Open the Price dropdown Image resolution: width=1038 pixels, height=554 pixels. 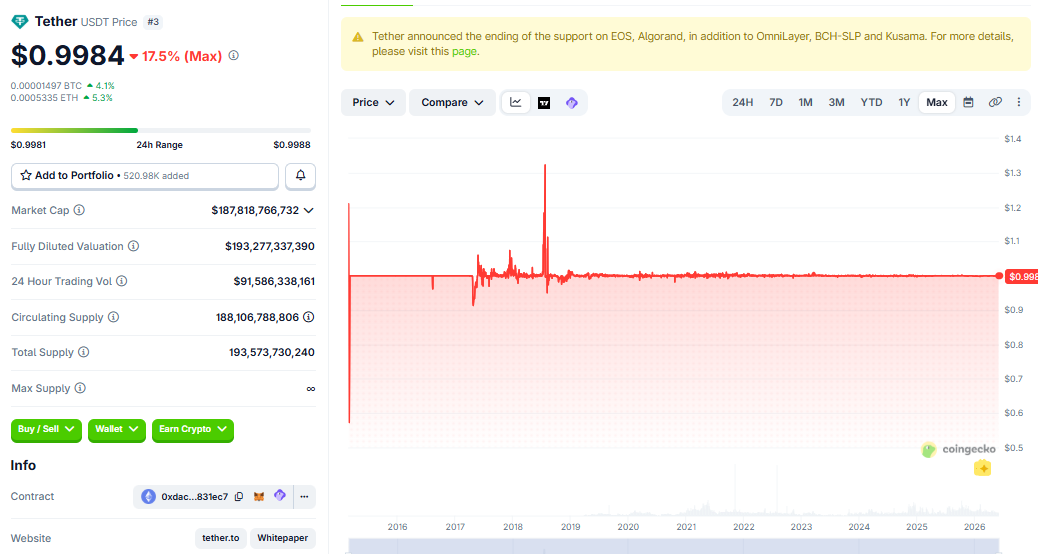[373, 103]
